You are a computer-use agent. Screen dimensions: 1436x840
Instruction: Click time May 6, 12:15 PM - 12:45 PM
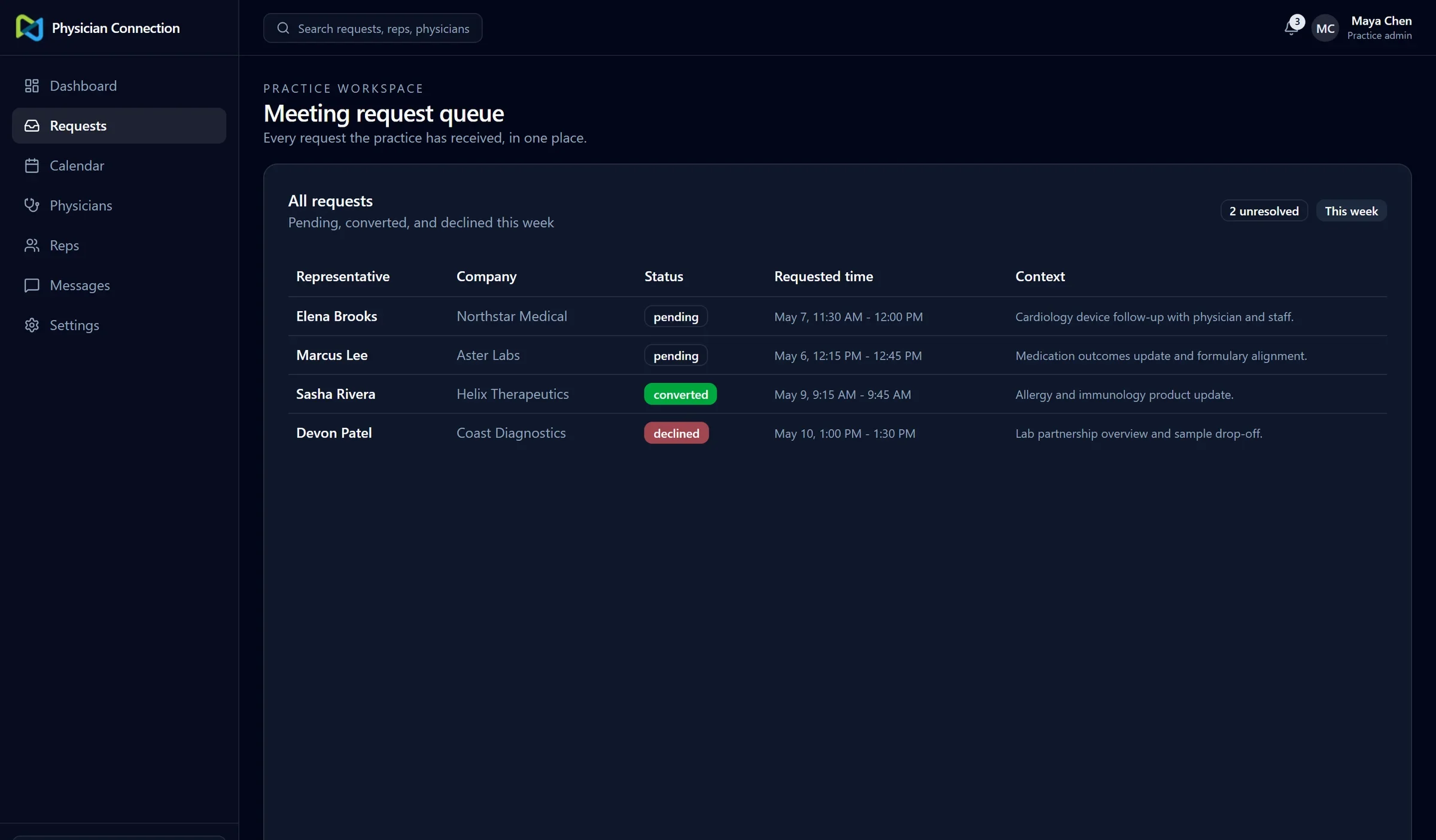[x=848, y=356]
